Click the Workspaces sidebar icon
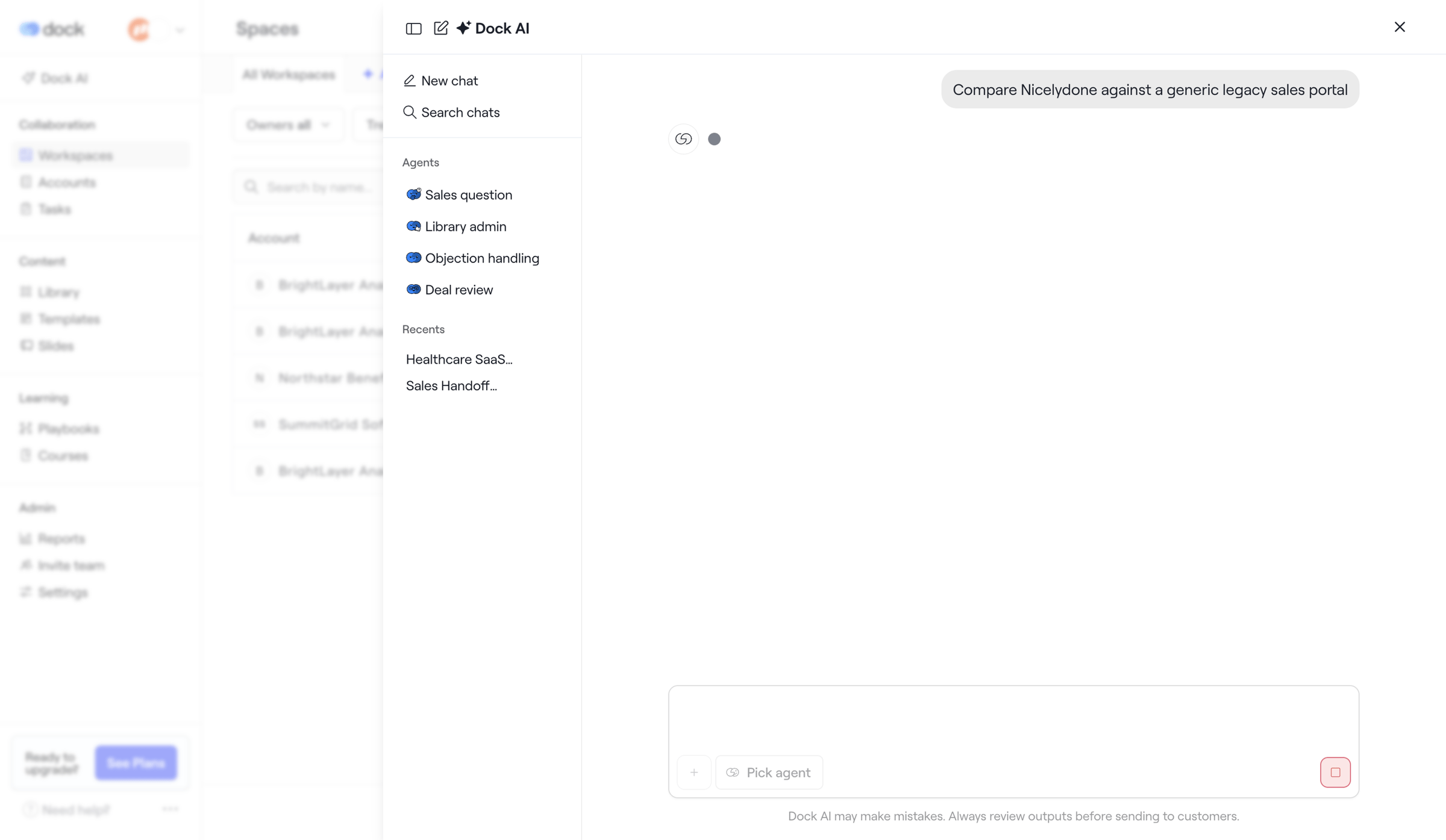 tap(26, 155)
